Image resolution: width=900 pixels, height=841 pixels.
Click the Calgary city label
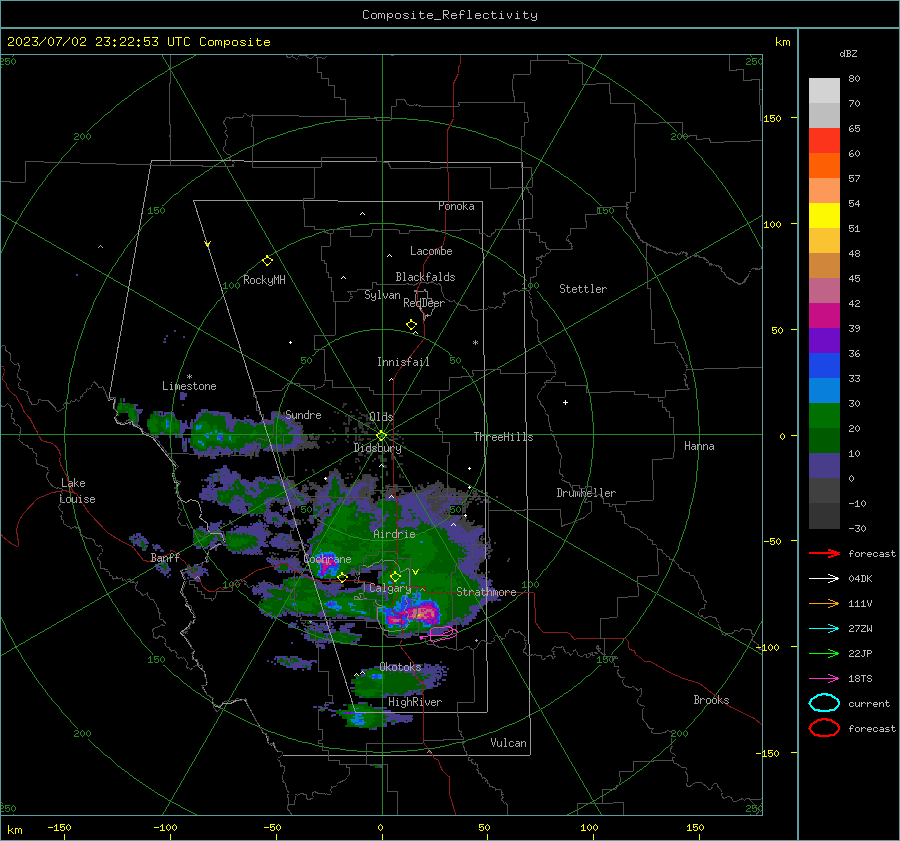point(390,588)
